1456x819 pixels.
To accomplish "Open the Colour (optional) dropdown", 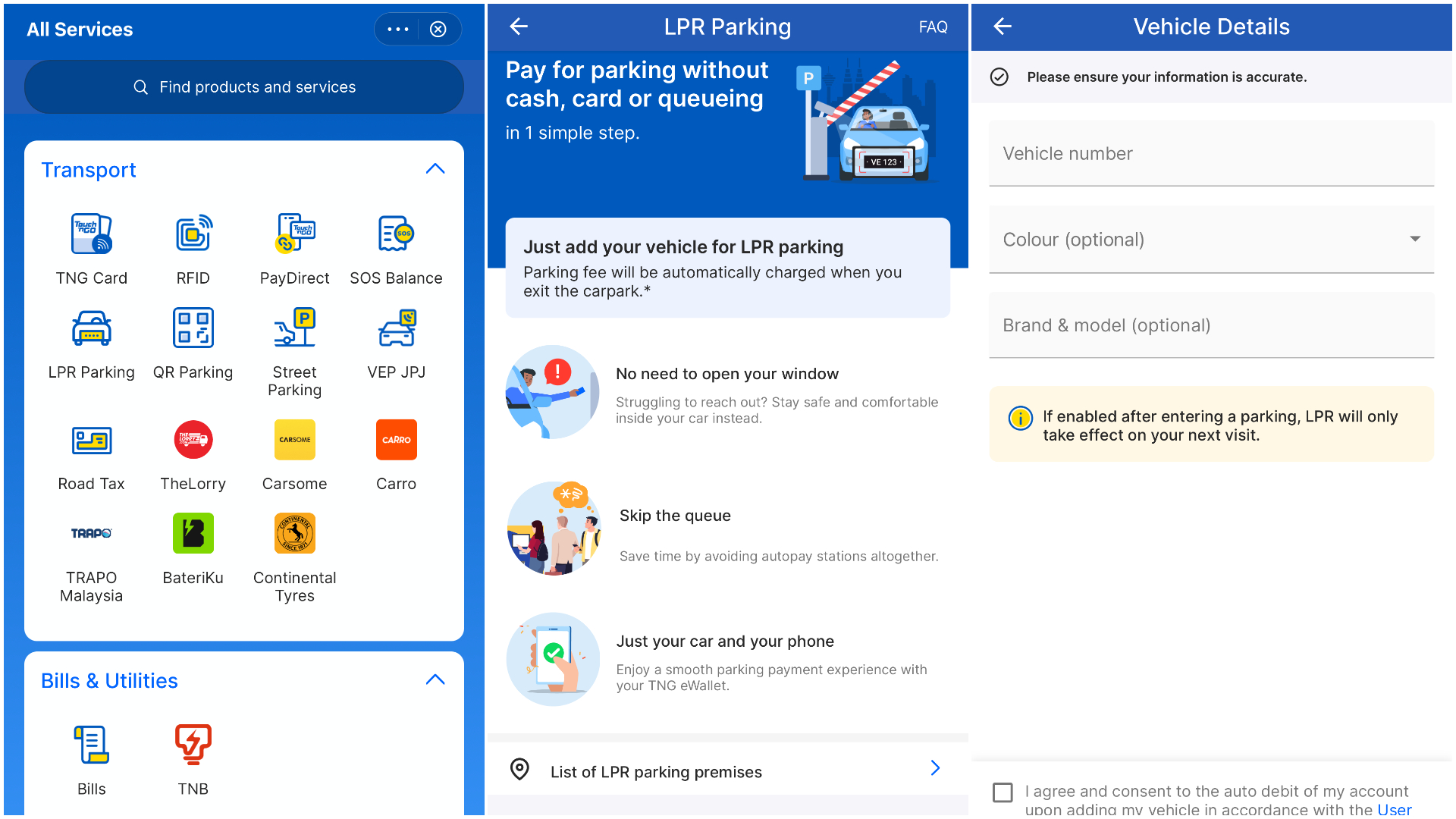I will pyautogui.click(x=1211, y=240).
